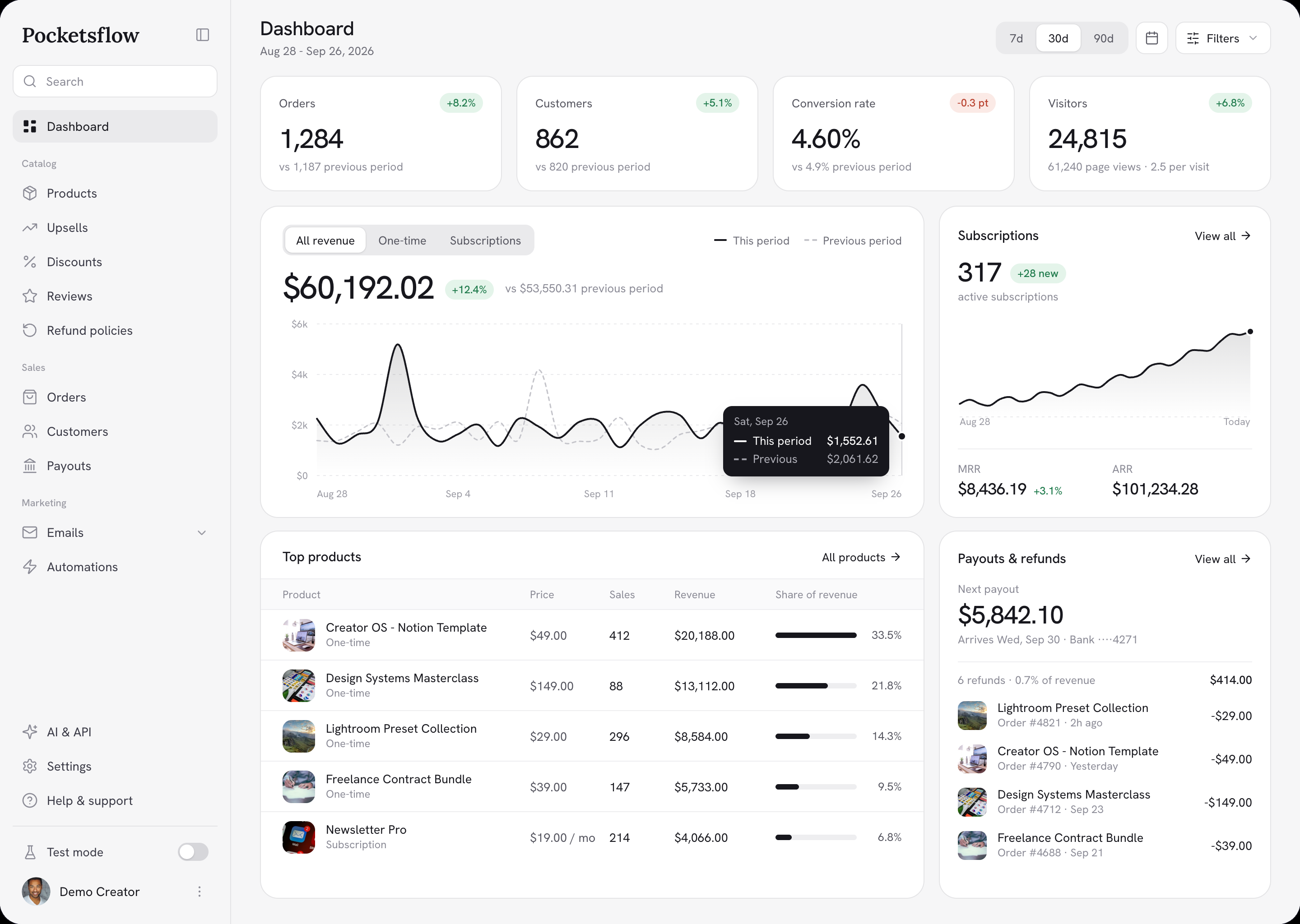Select the 90d time range
Viewport: 1300px width, 924px height.
[x=1103, y=38]
